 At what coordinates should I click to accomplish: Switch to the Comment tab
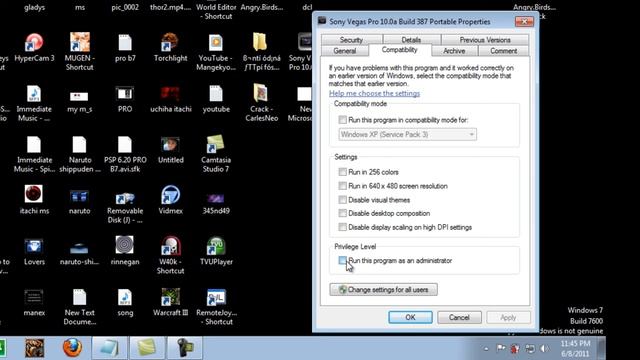503,51
